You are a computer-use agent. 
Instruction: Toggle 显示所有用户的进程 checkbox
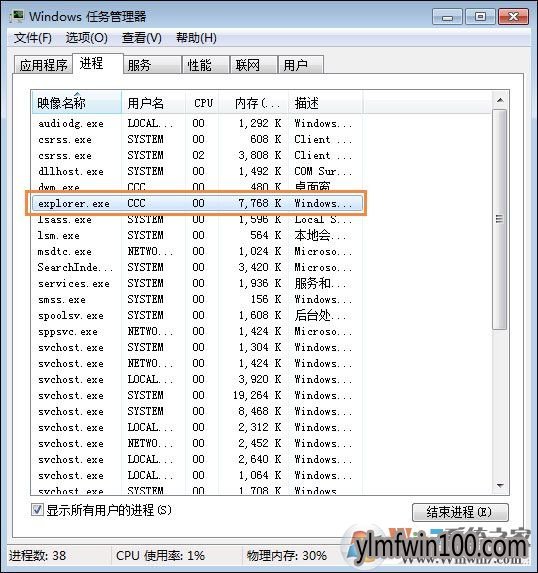click(37, 509)
